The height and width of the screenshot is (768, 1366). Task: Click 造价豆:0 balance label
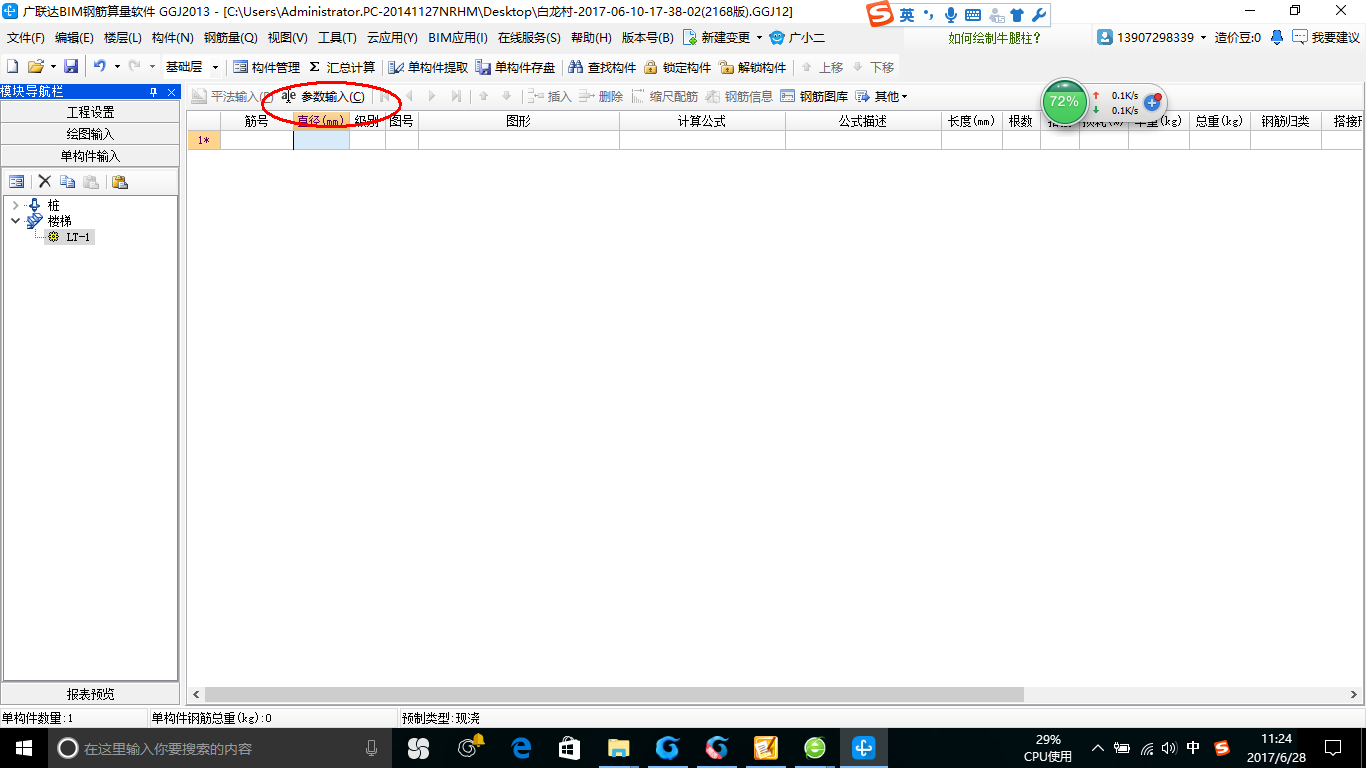(1238, 38)
